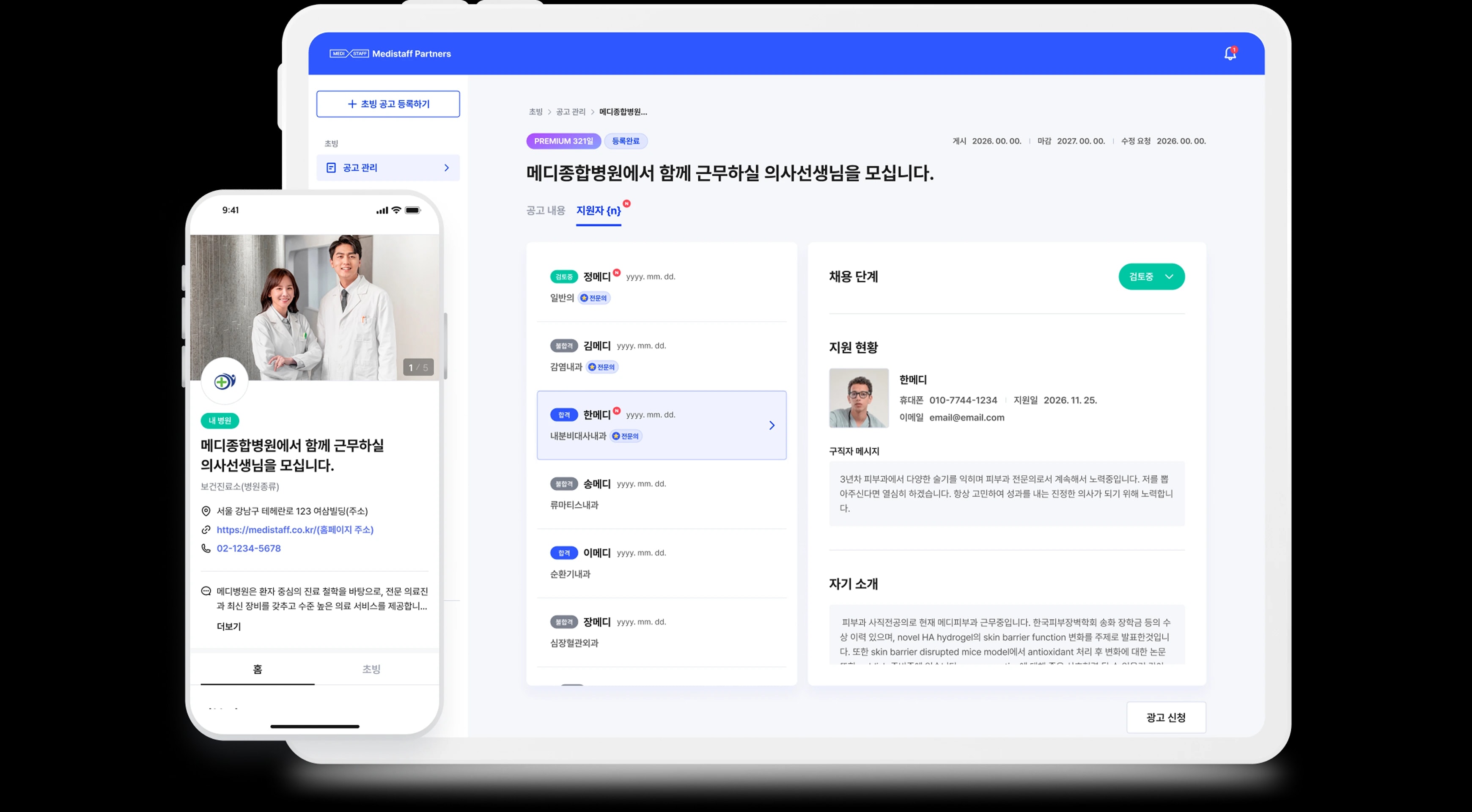Select the 초빙 tab on phone preview
Image resolution: width=1472 pixels, height=812 pixels.
pos(371,669)
